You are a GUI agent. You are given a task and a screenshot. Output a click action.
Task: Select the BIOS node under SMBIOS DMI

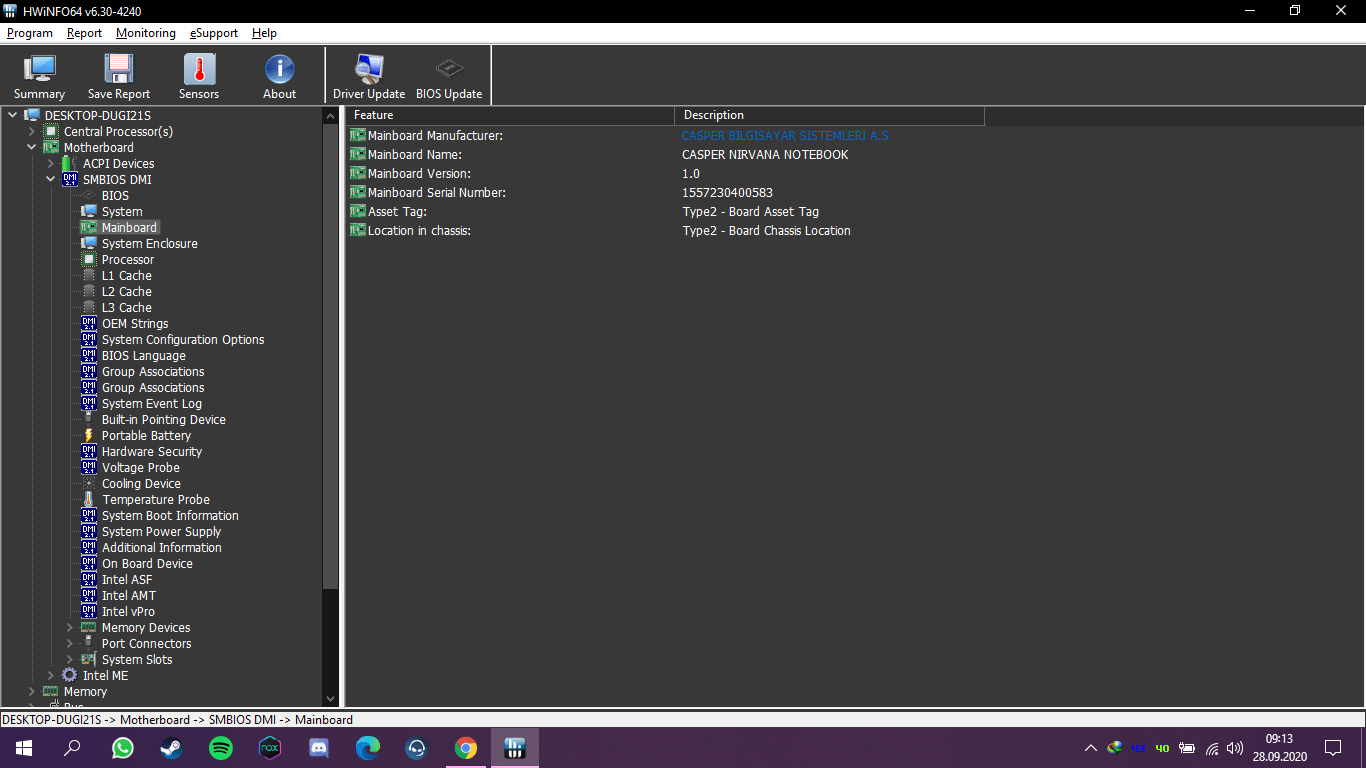(x=115, y=196)
